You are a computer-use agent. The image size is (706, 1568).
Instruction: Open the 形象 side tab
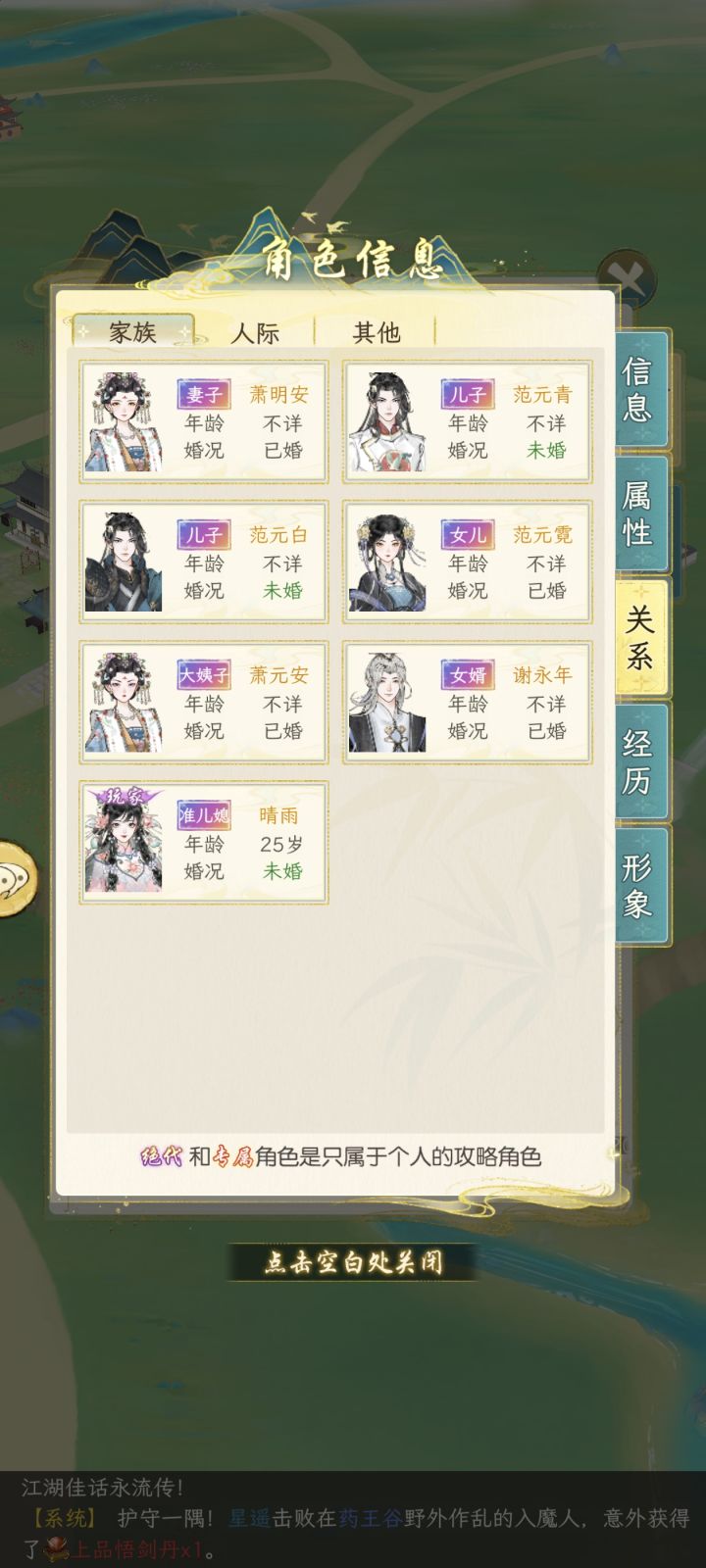click(641, 885)
